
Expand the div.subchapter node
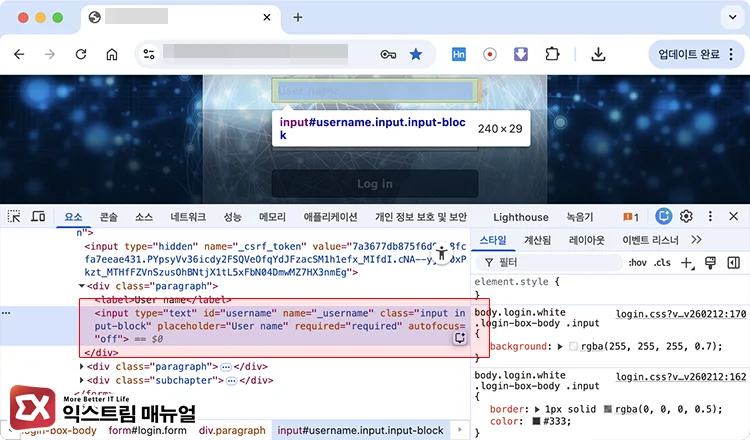tap(82, 381)
